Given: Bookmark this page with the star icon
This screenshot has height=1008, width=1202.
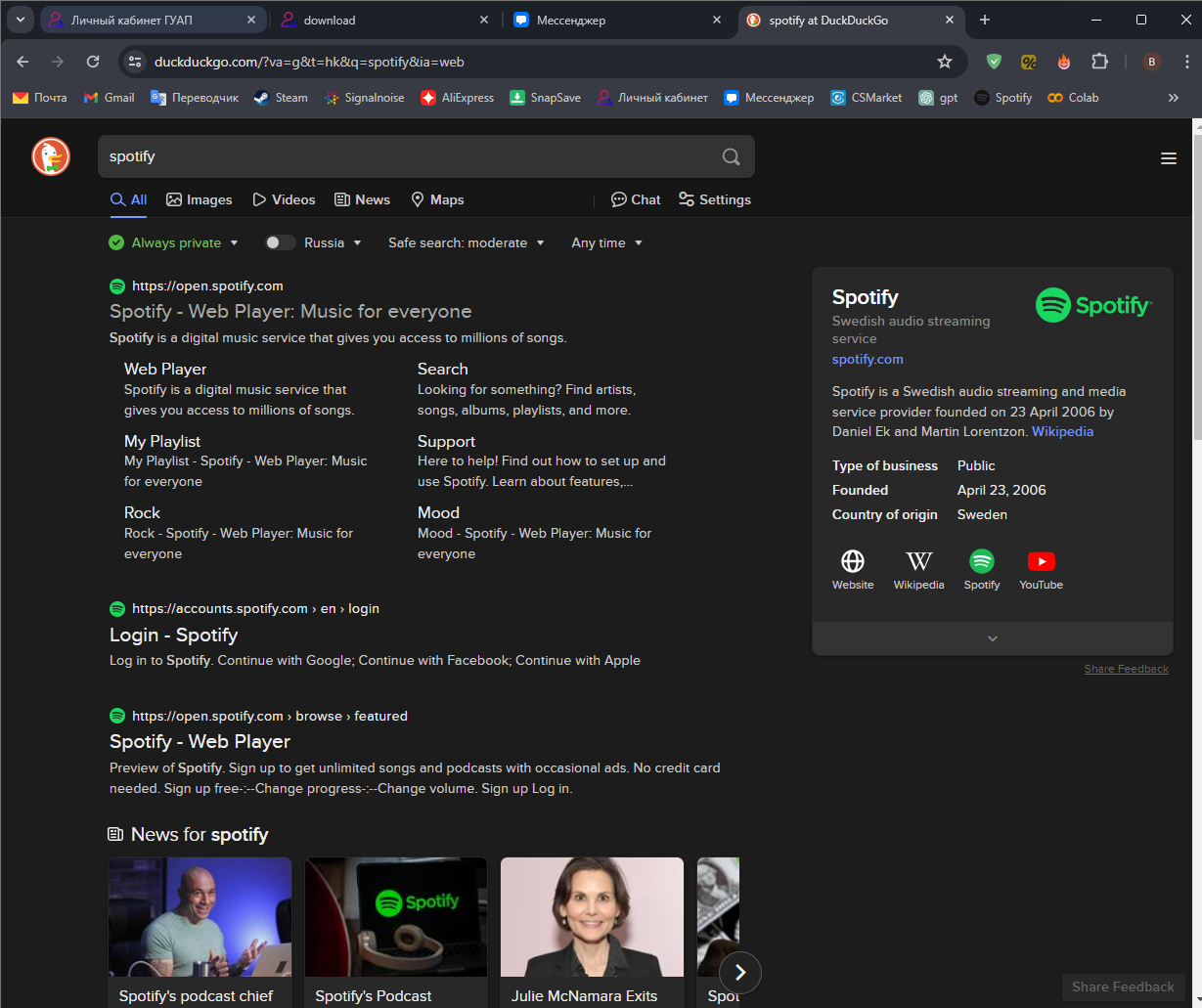Looking at the screenshot, I should [x=945, y=62].
